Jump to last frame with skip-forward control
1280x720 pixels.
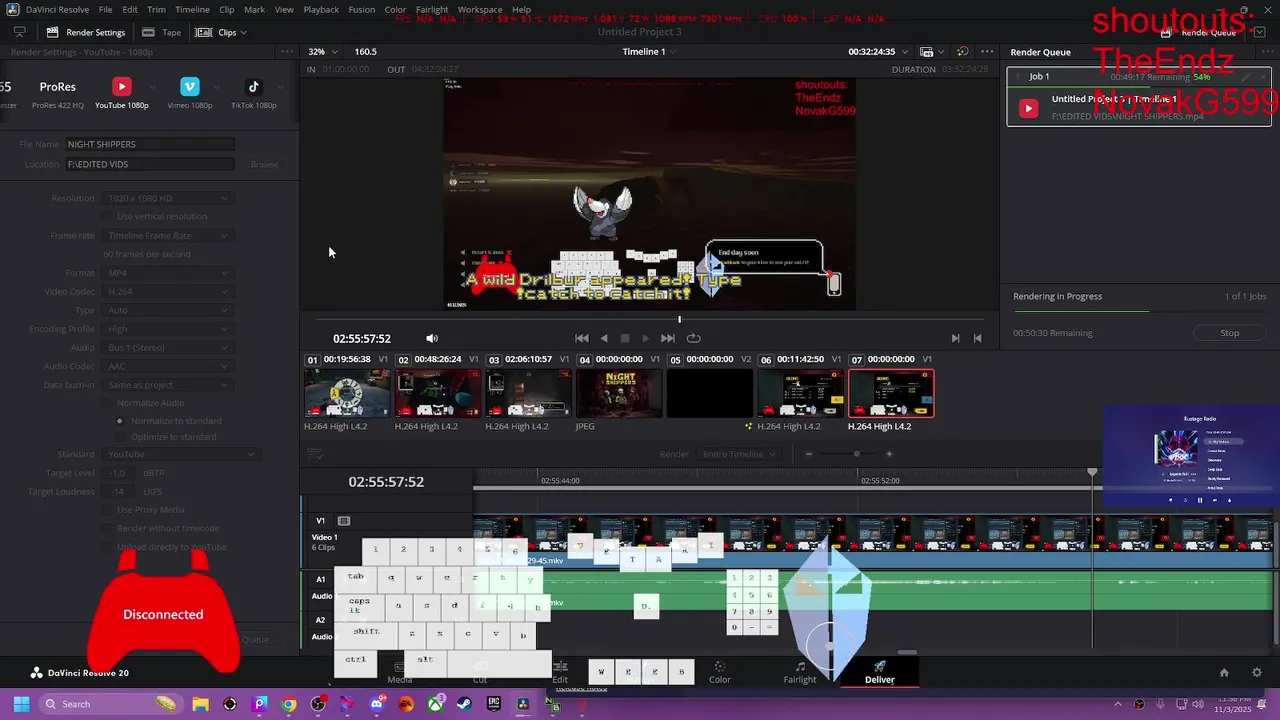click(x=668, y=338)
